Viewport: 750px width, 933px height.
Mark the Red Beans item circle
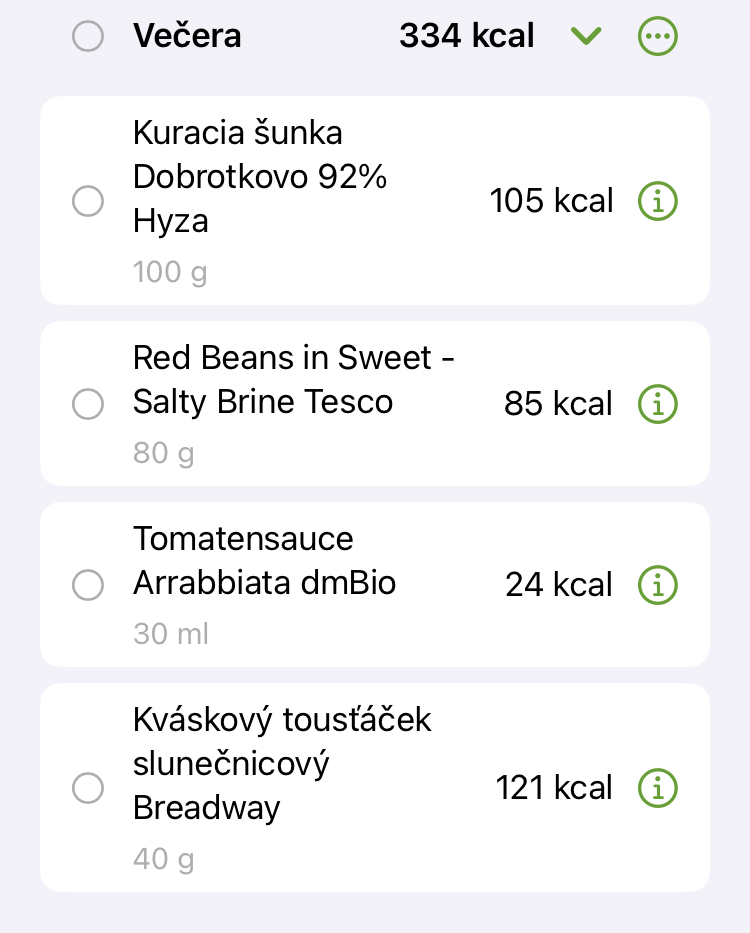point(88,404)
